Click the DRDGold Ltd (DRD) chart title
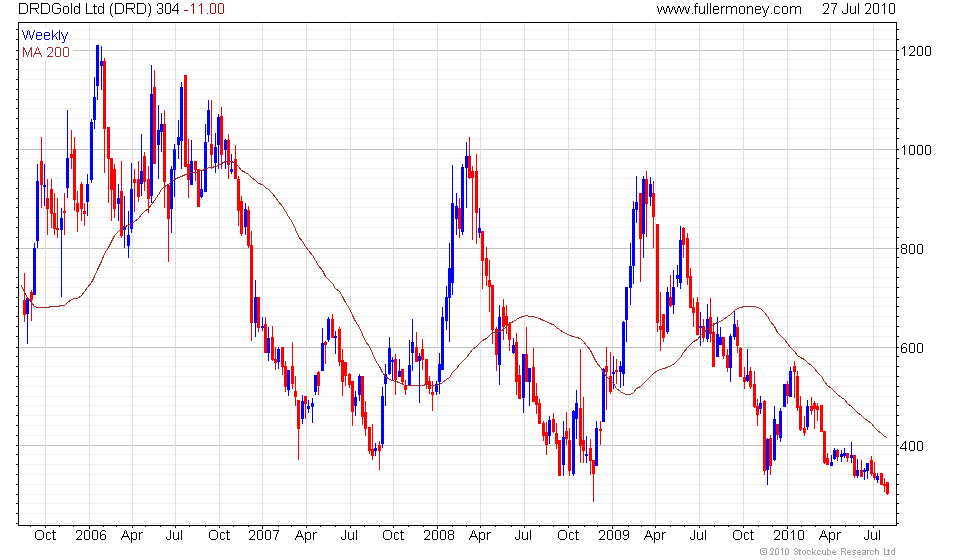This screenshot has width=980, height=560. click(86, 9)
